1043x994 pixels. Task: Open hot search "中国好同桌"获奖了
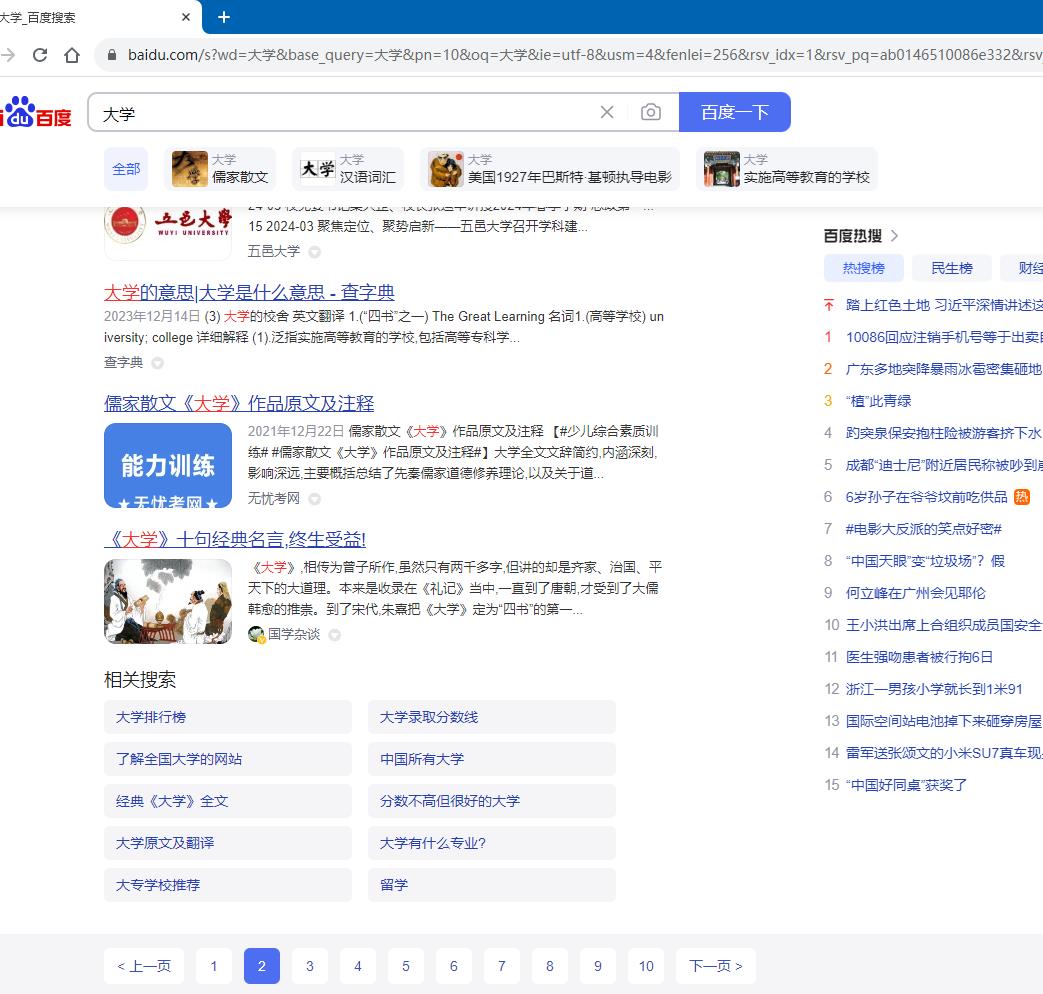click(x=906, y=785)
